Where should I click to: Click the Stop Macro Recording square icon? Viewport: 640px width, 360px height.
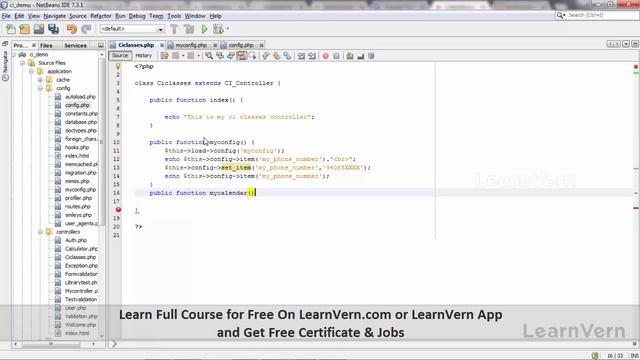tap(336, 56)
